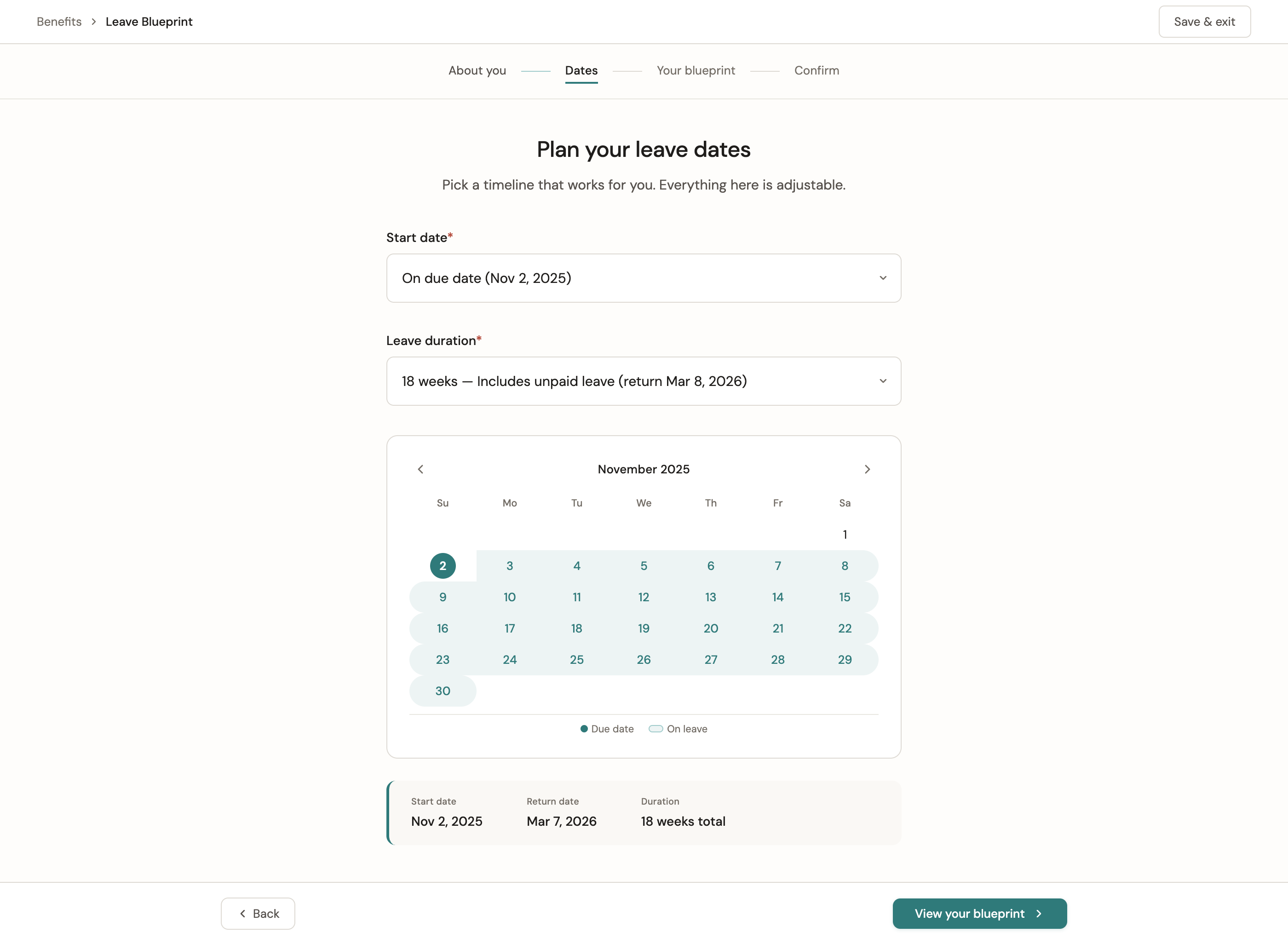Open the Confirm step
This screenshot has width=1288, height=944.
point(816,70)
